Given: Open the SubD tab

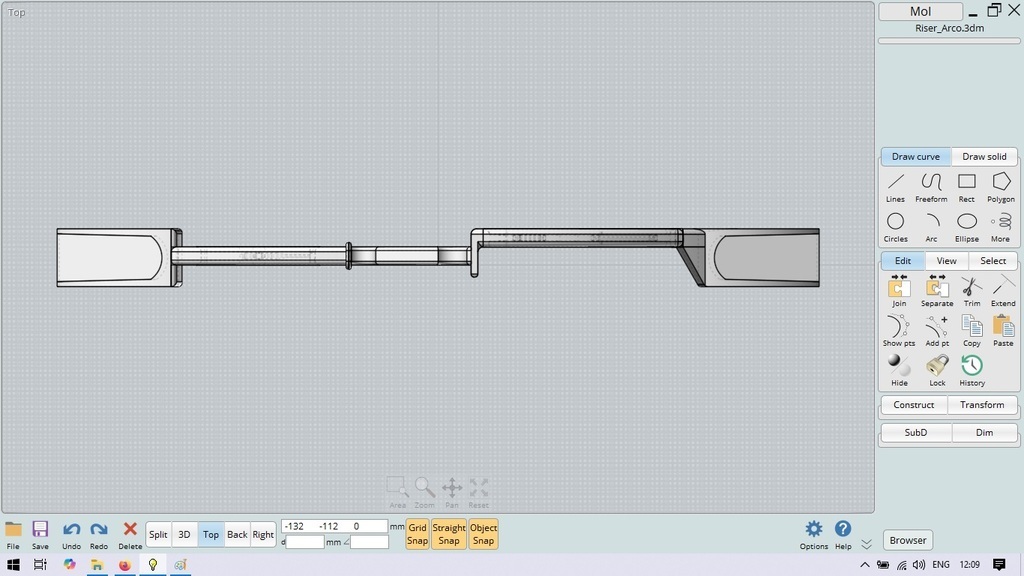Looking at the screenshot, I should point(916,432).
